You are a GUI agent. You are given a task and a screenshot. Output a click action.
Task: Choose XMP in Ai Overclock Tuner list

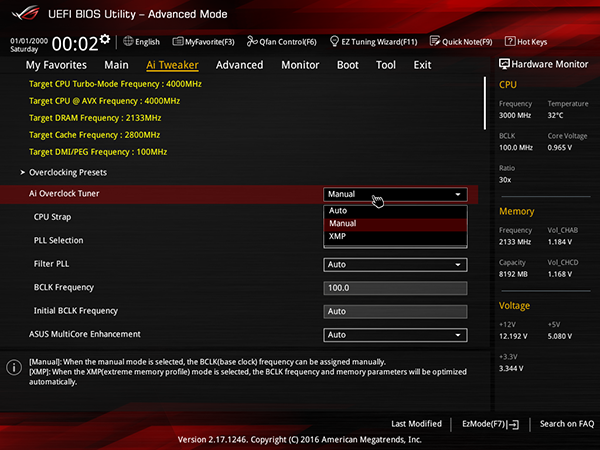coord(395,236)
